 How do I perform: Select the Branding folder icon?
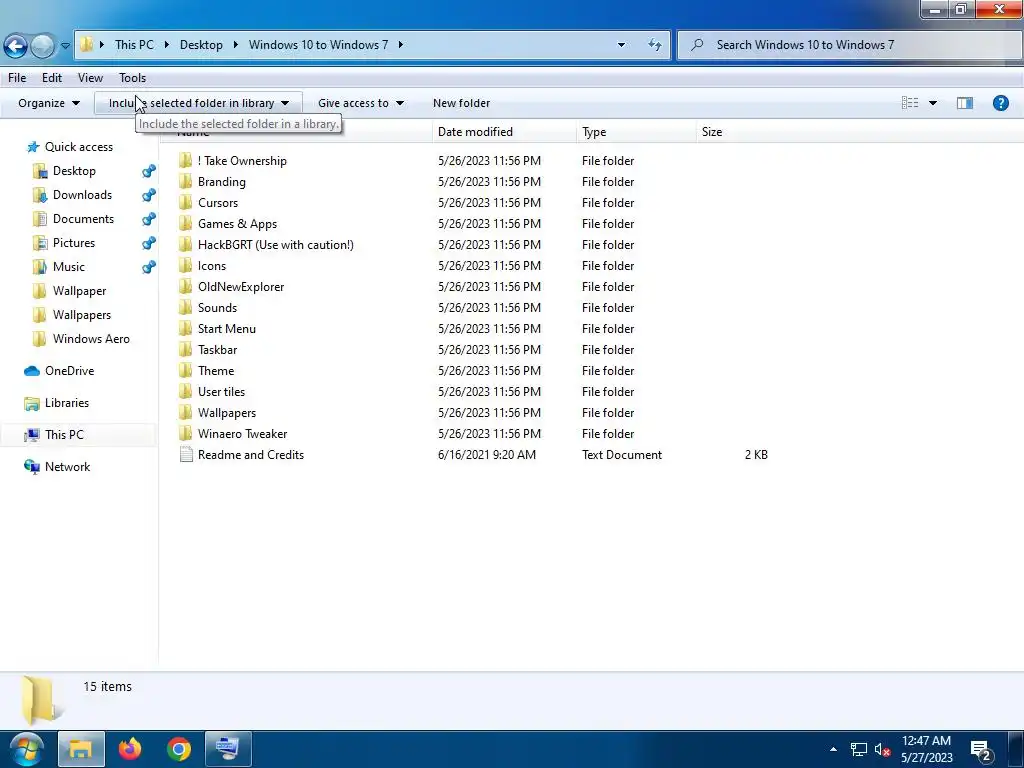185,182
